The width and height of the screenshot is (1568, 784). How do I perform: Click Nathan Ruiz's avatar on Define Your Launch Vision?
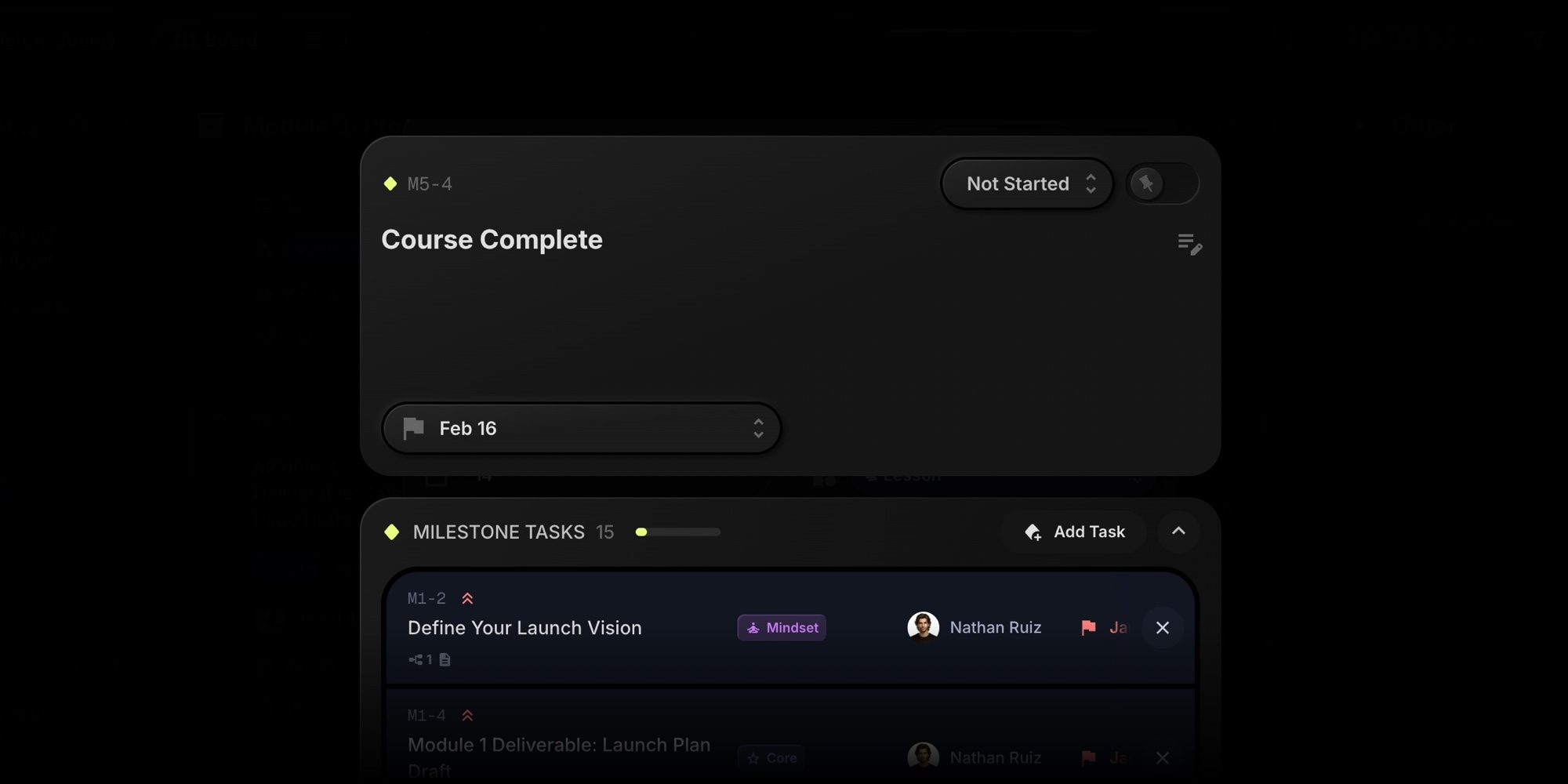(923, 627)
